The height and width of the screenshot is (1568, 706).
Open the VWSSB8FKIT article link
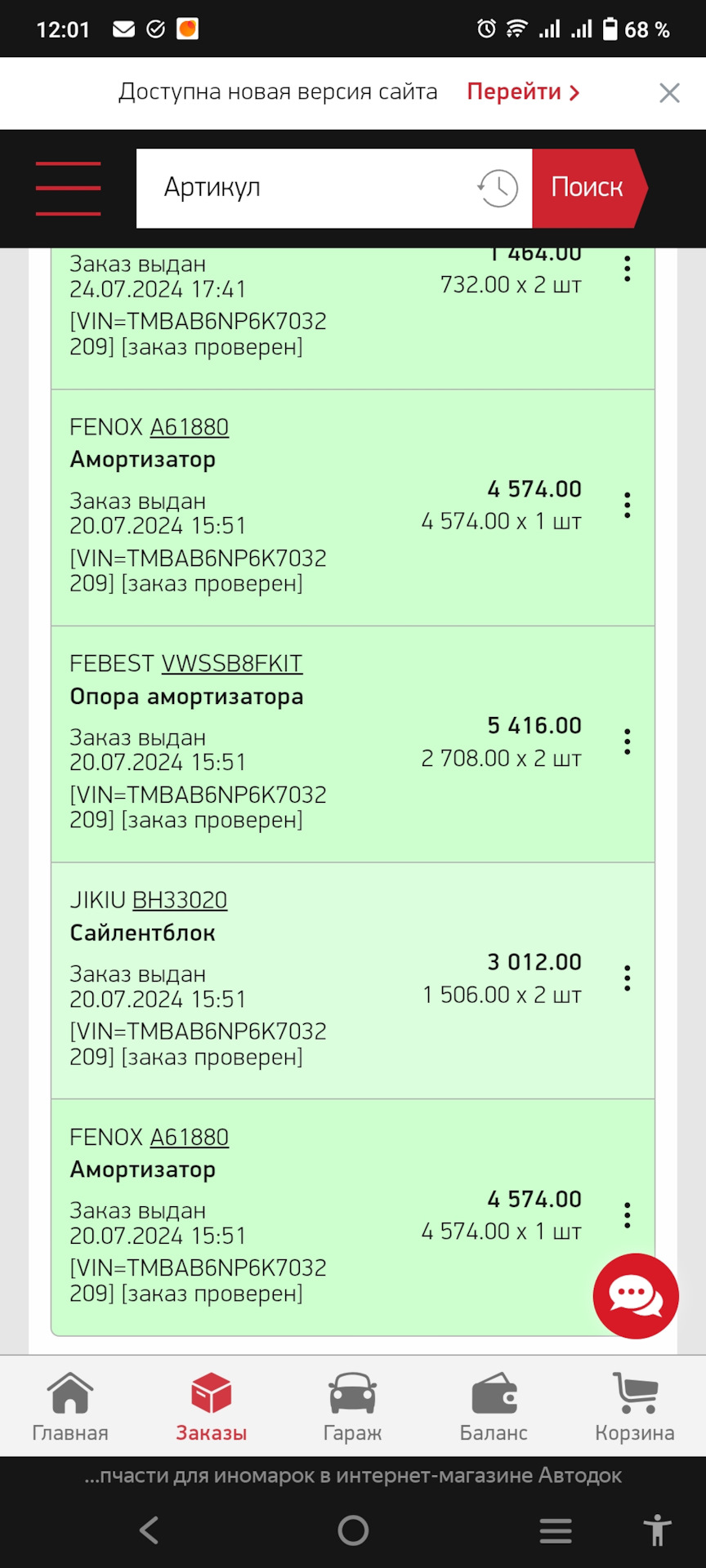(232, 664)
